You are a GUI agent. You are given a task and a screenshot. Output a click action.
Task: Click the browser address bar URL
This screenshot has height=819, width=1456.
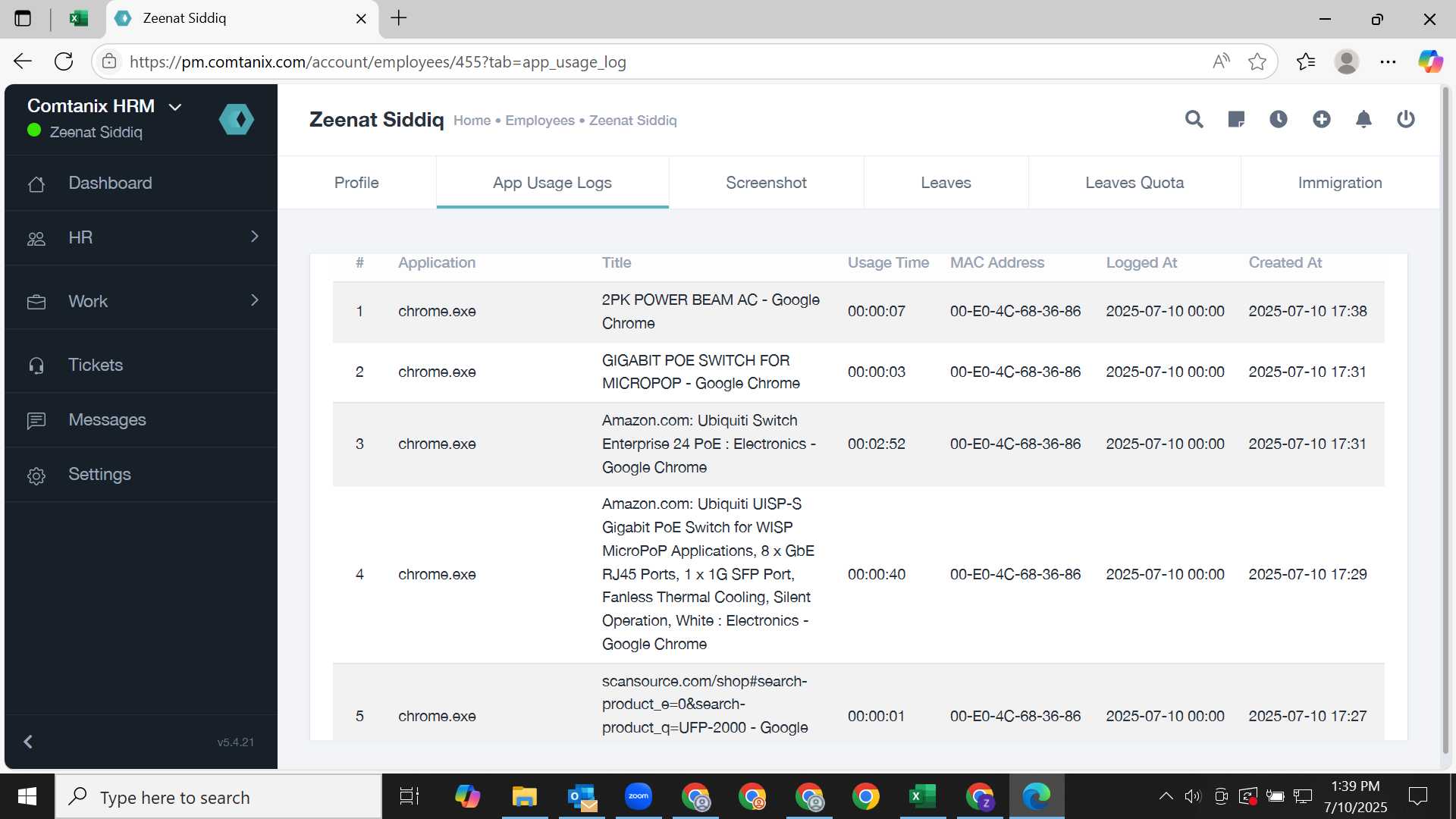click(x=378, y=62)
